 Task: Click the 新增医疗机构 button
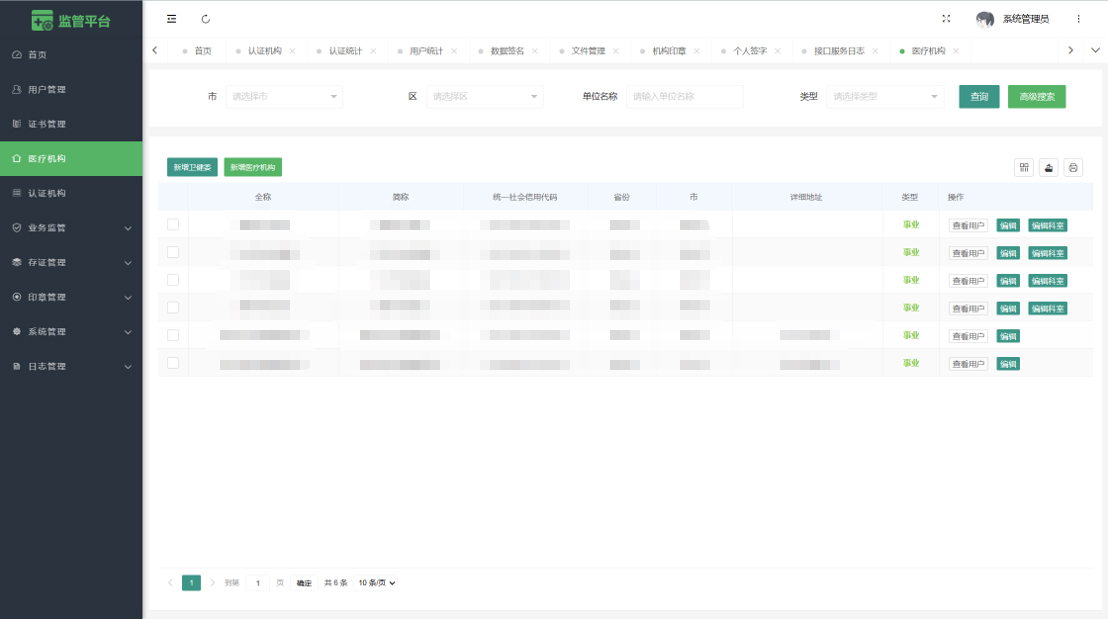252,168
